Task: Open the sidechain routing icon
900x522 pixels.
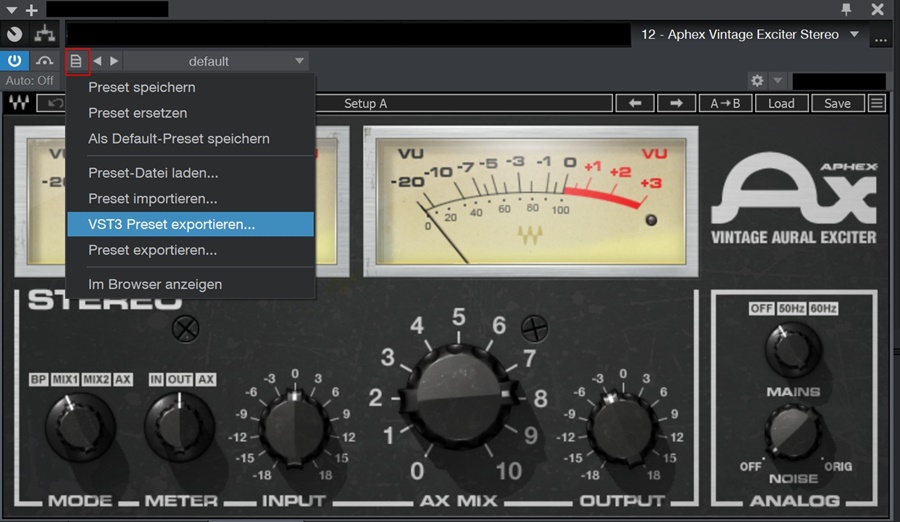Action: 44,61
